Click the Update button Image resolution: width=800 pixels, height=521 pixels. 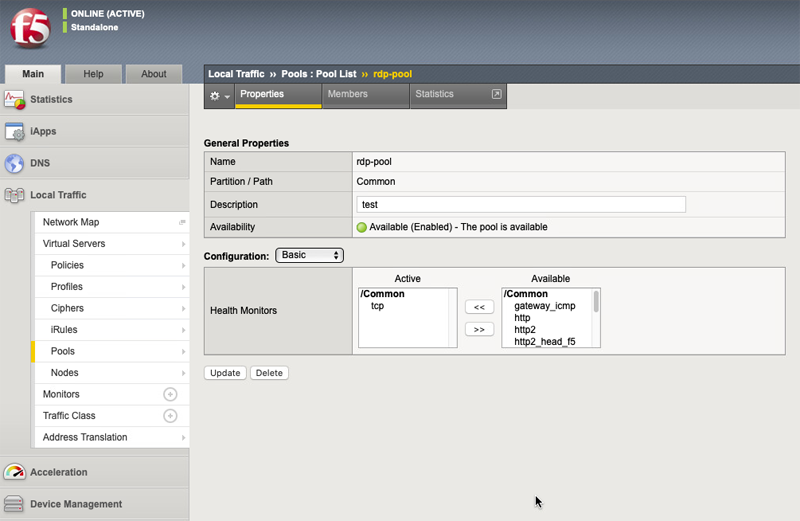pos(225,373)
